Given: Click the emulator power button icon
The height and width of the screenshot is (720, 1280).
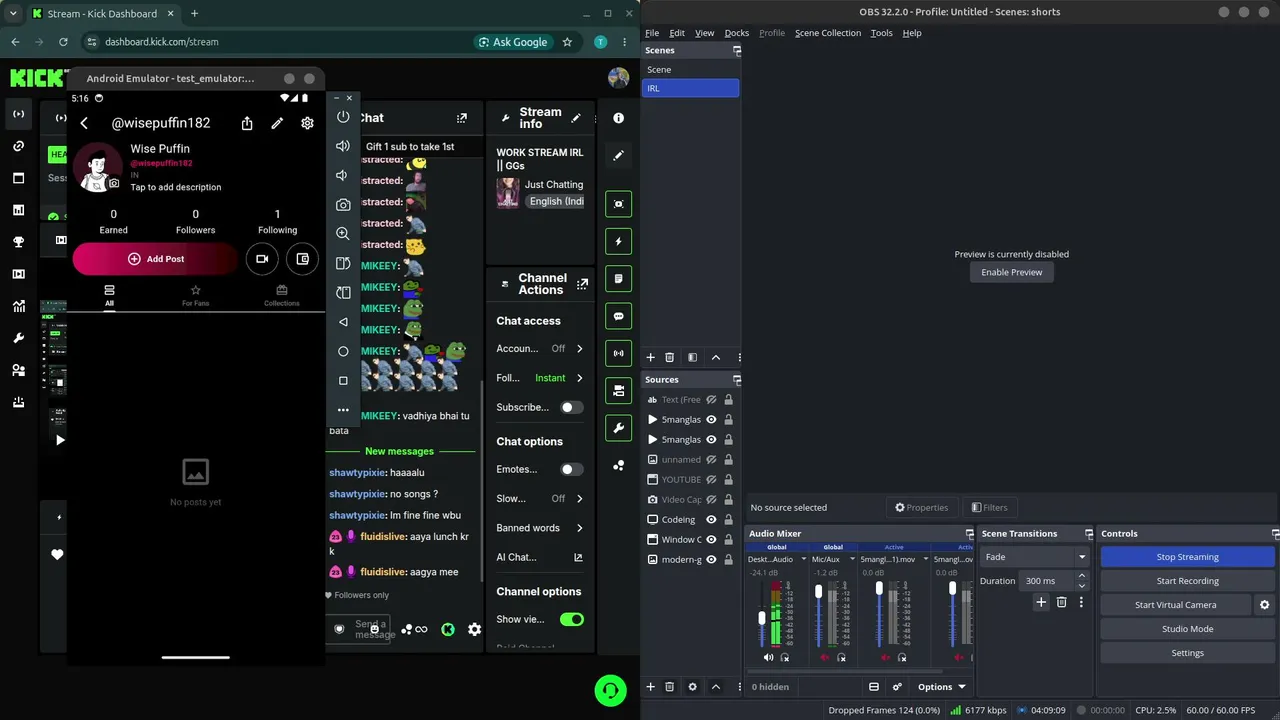Looking at the screenshot, I should (343, 117).
